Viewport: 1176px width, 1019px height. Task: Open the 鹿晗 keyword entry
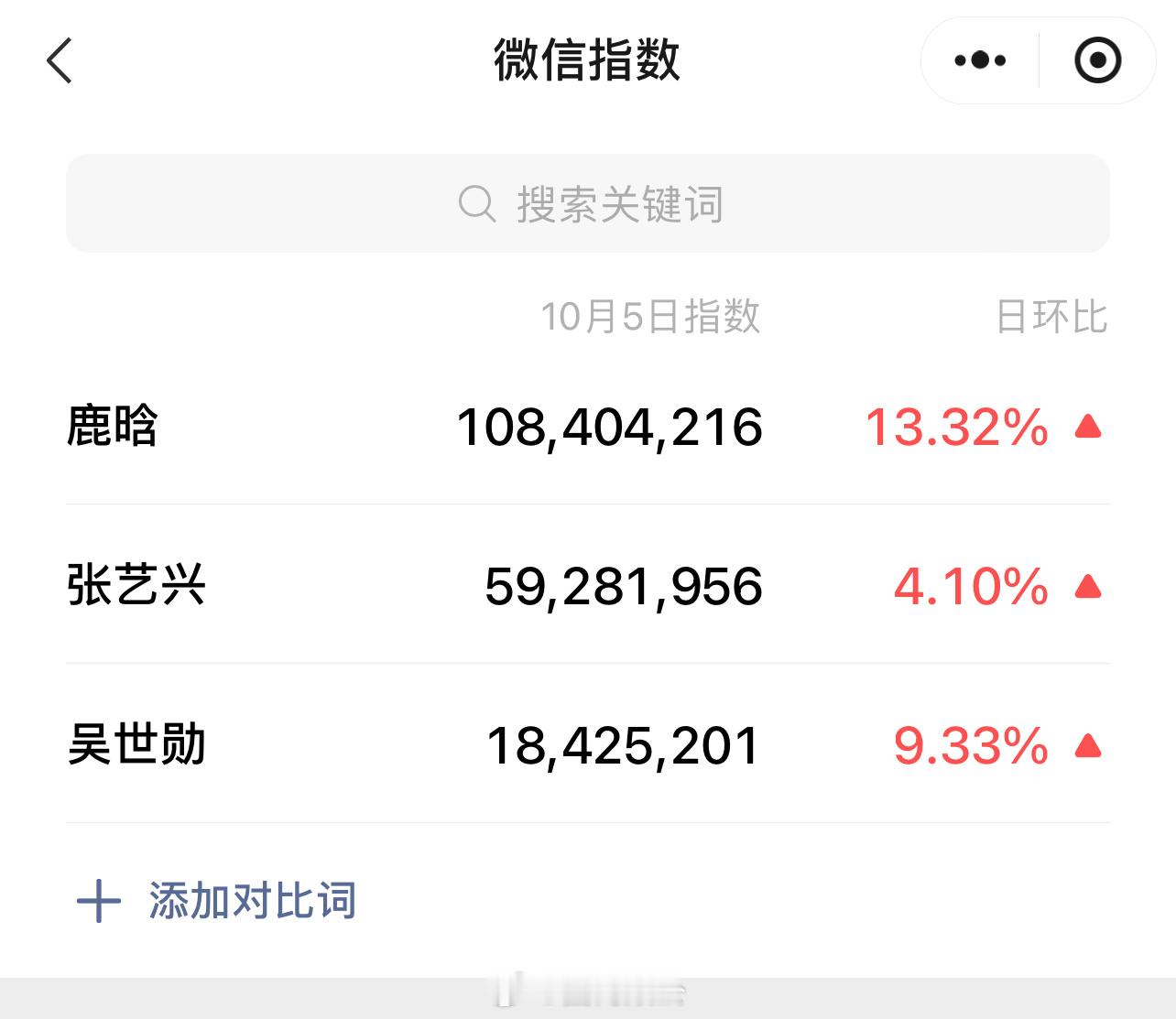point(113,427)
